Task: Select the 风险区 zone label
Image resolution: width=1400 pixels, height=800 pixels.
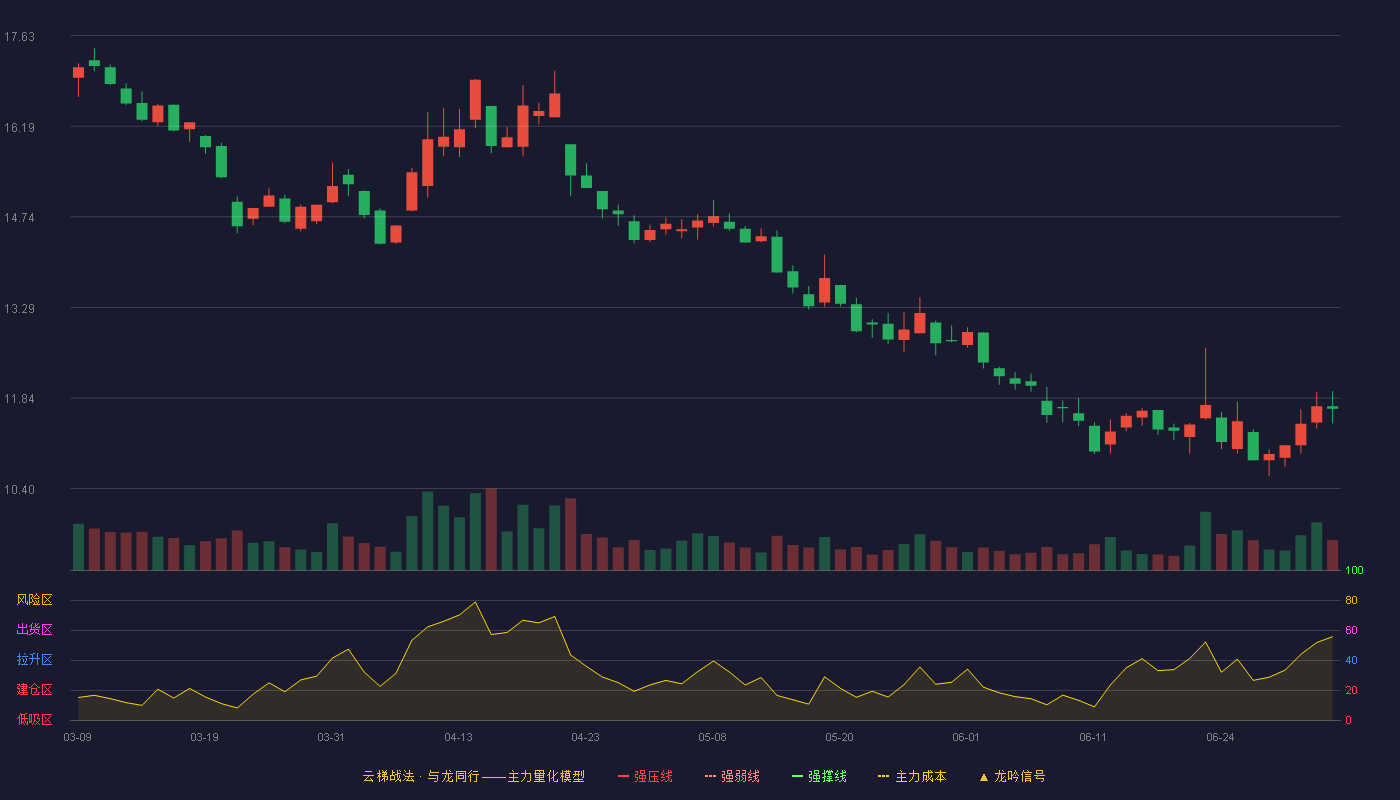Action: [34, 600]
